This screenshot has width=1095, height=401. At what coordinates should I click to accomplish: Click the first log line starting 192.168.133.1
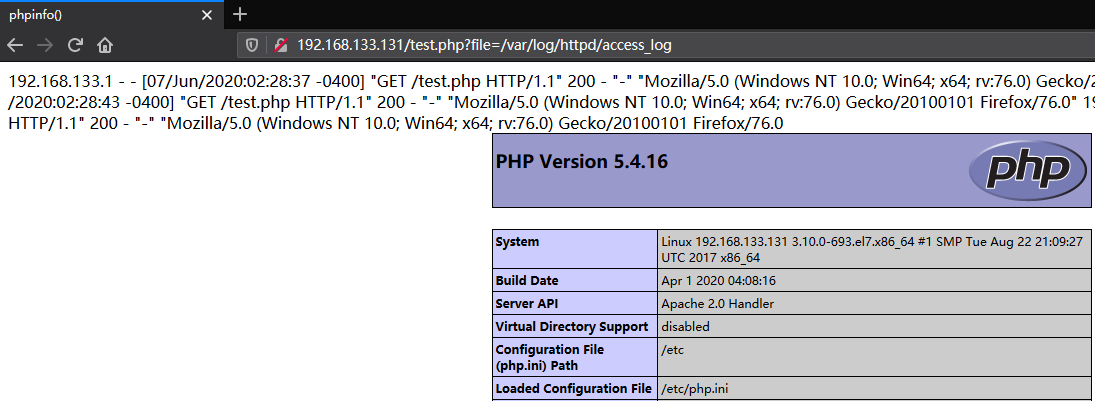tap(551, 82)
